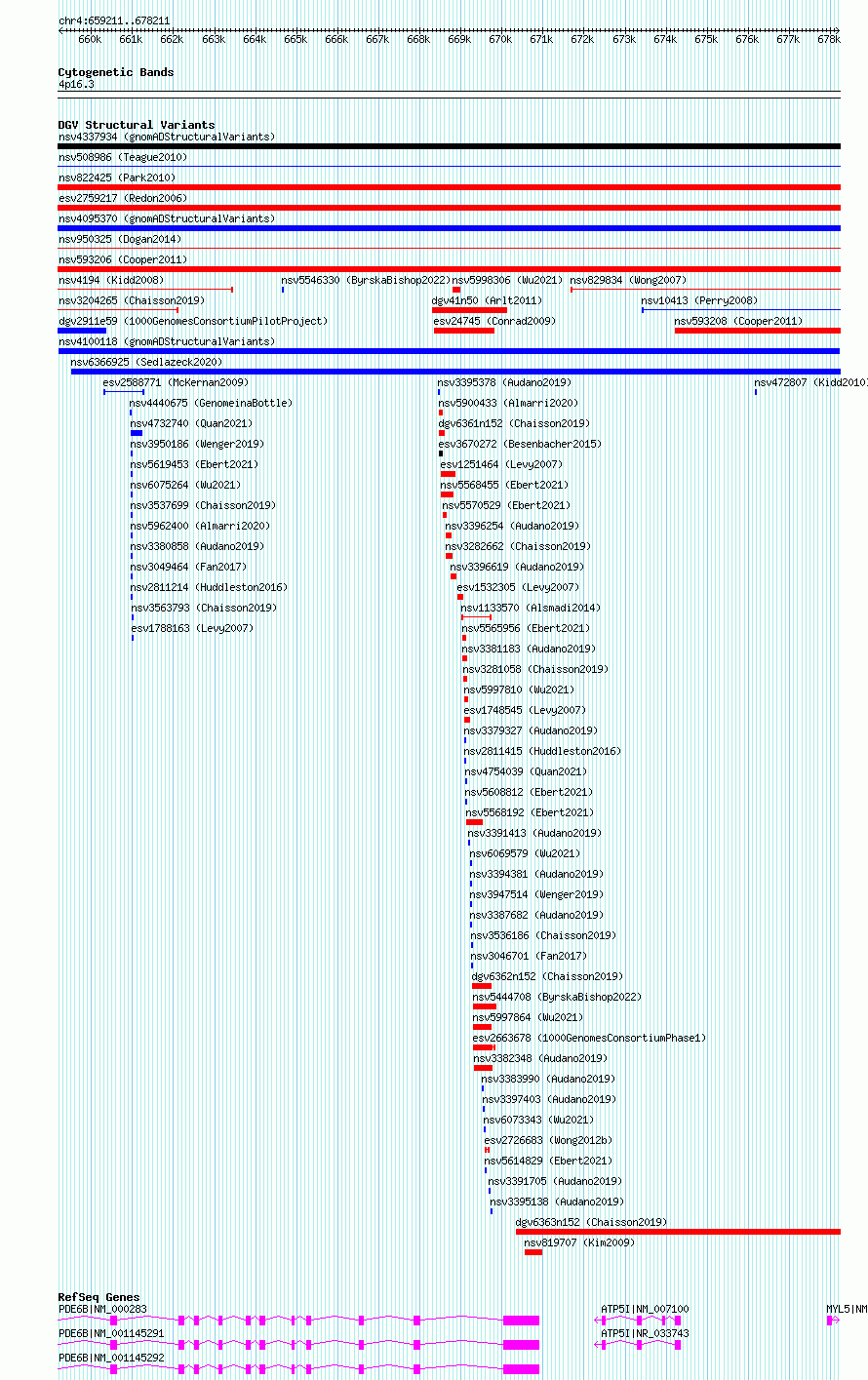
Task: Select nsv10413 (Perry2008) variant
Action: (699, 300)
